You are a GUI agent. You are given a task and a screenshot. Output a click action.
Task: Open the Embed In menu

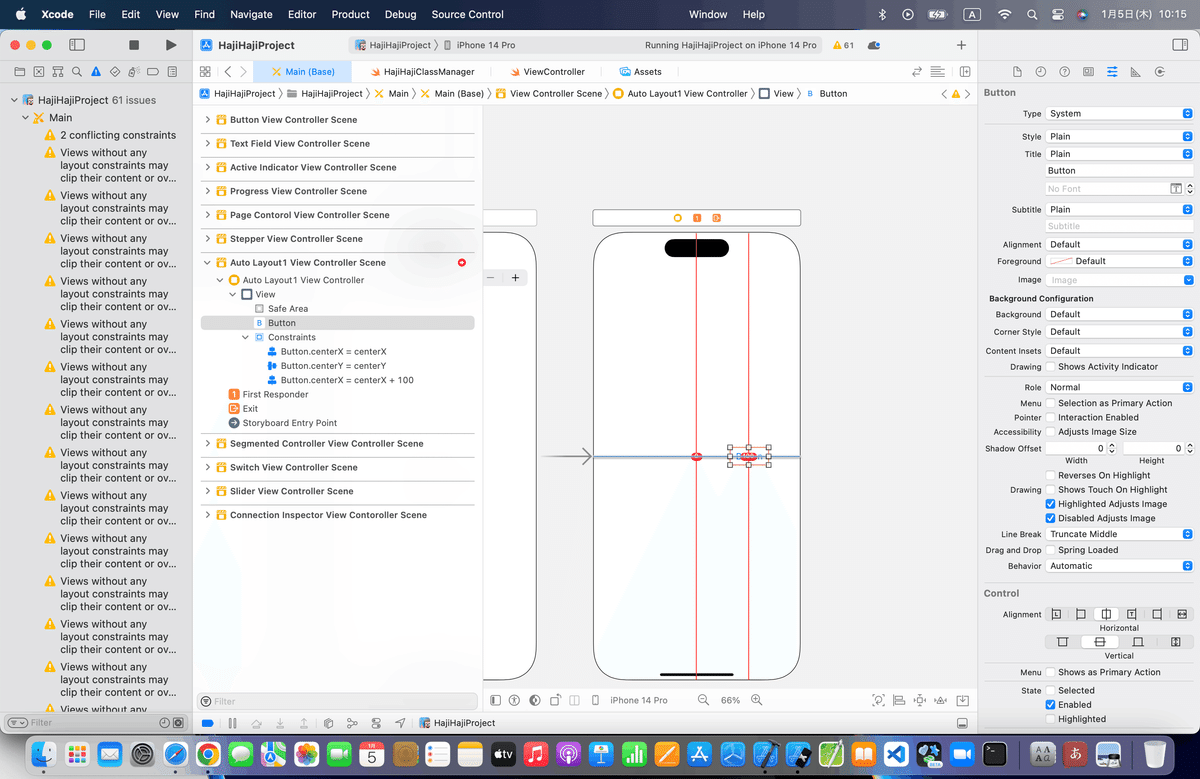tap(962, 700)
